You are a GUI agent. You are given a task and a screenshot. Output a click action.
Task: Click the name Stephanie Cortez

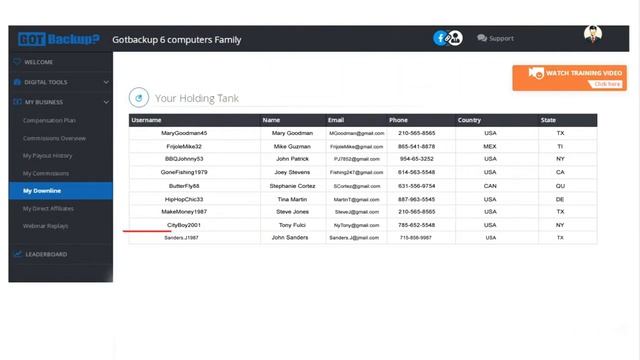[x=292, y=186]
